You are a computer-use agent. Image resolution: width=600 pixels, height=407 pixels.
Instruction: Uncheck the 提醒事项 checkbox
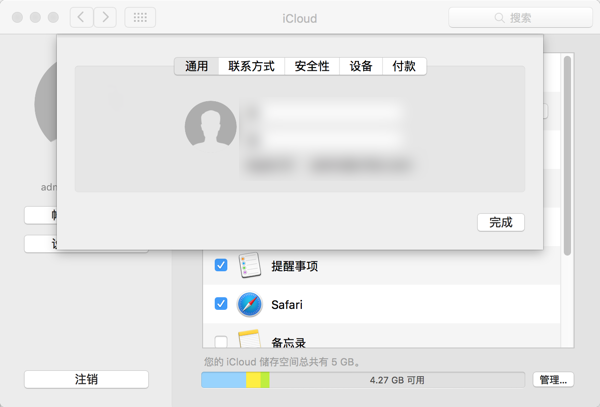click(221, 265)
